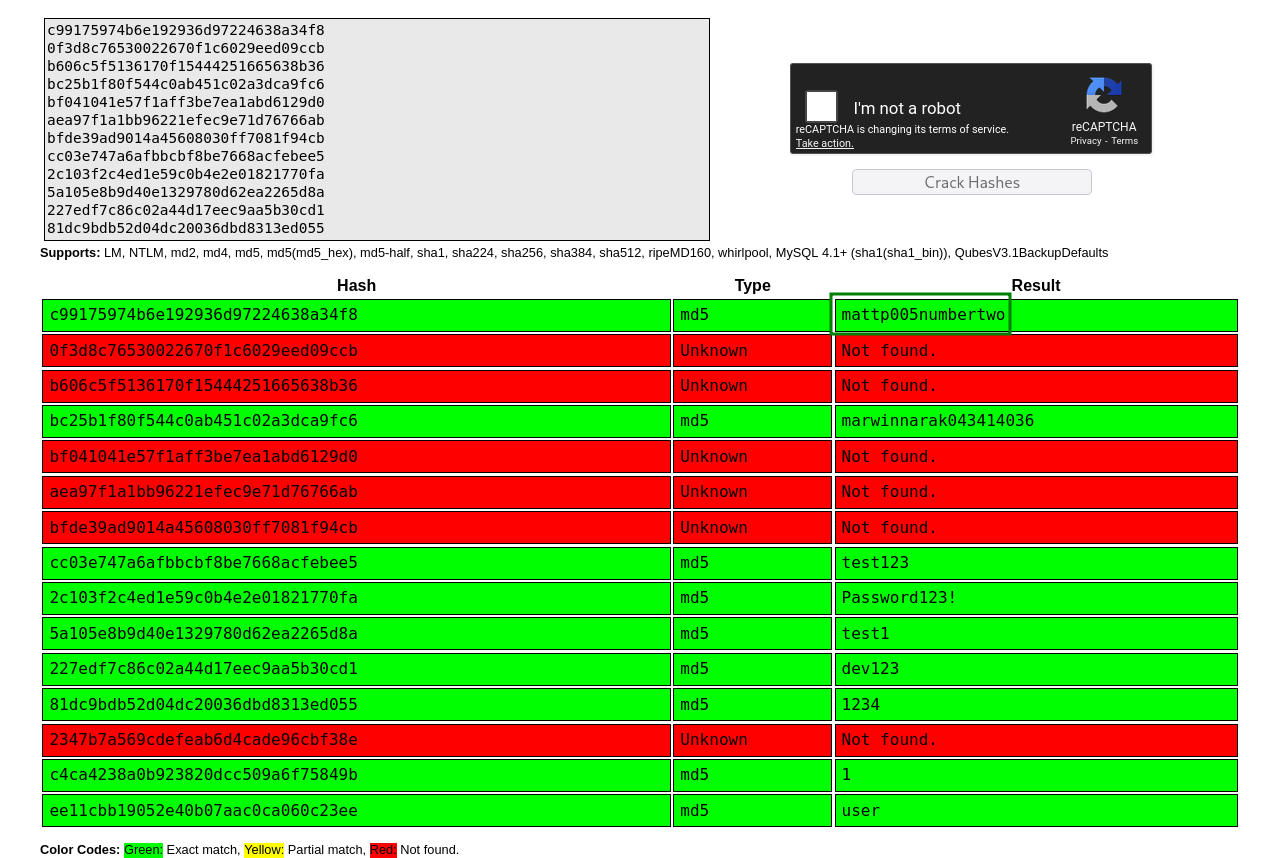Click the Hash column header

coord(356,286)
